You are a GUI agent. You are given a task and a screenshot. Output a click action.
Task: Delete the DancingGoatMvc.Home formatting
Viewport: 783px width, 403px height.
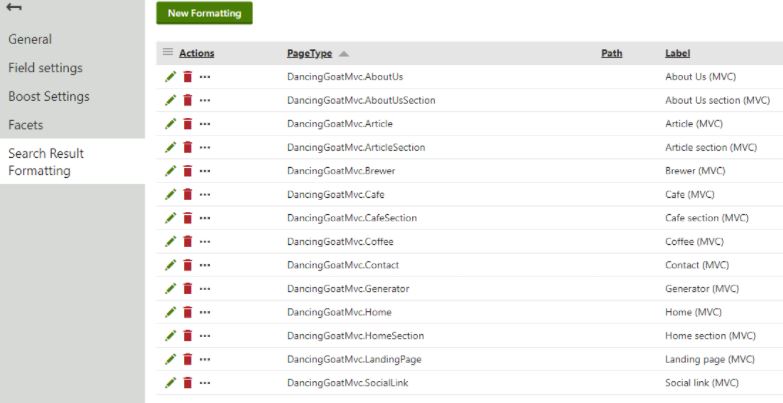(x=188, y=312)
